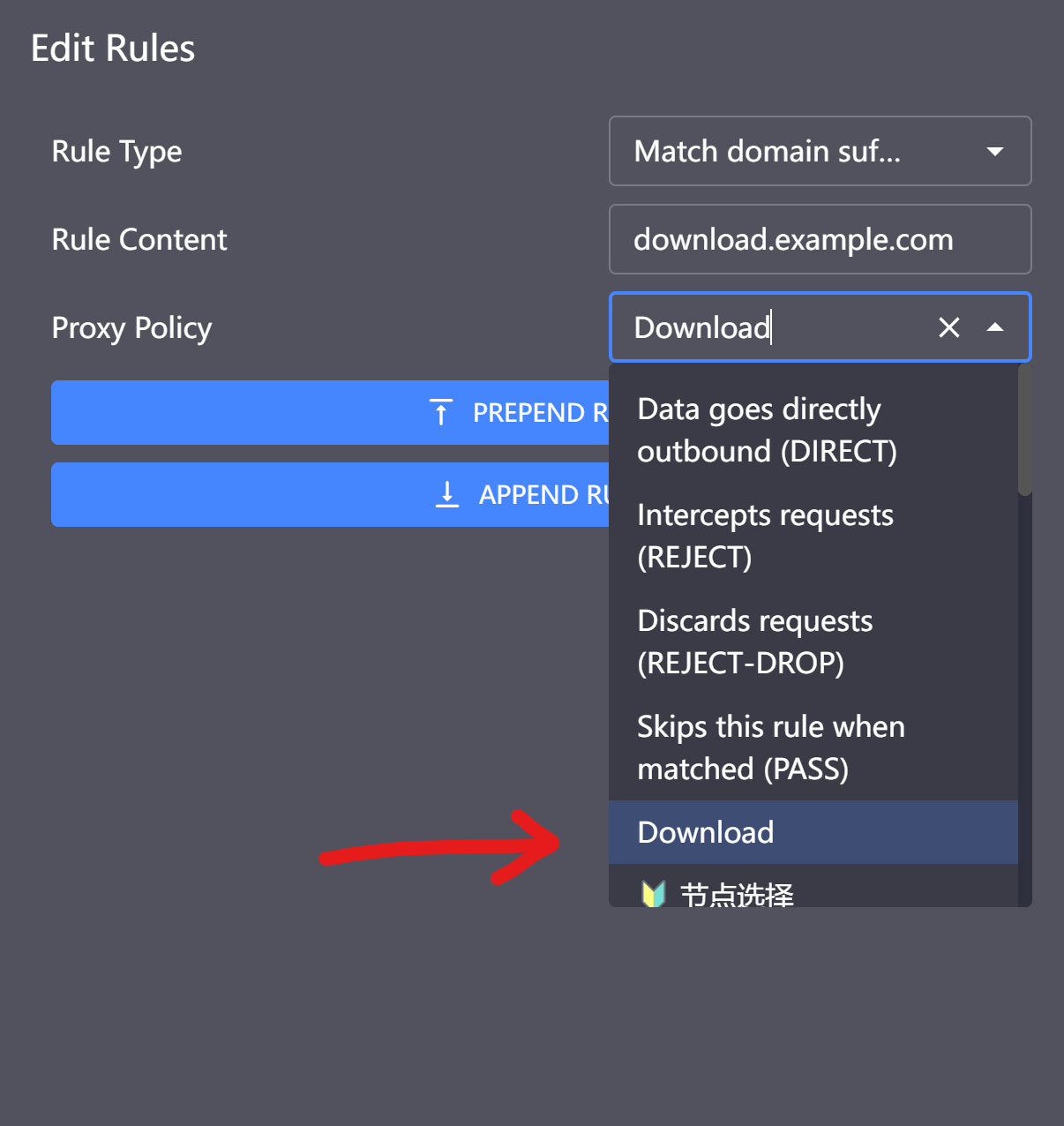The height and width of the screenshot is (1126, 1064).
Task: Focus the Rule Content field with download.example.com
Action: click(819, 240)
